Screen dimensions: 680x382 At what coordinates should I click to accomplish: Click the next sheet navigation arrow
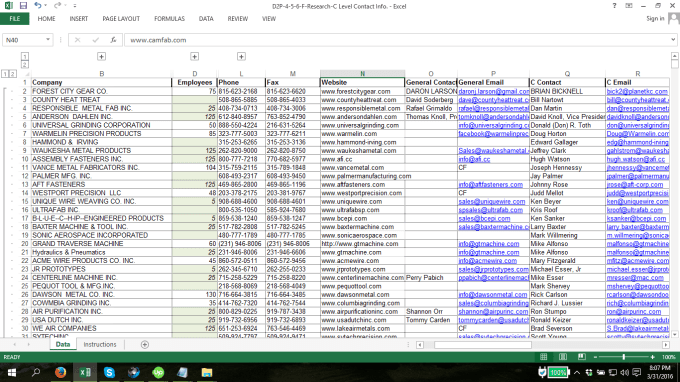pyautogui.click(x=29, y=345)
